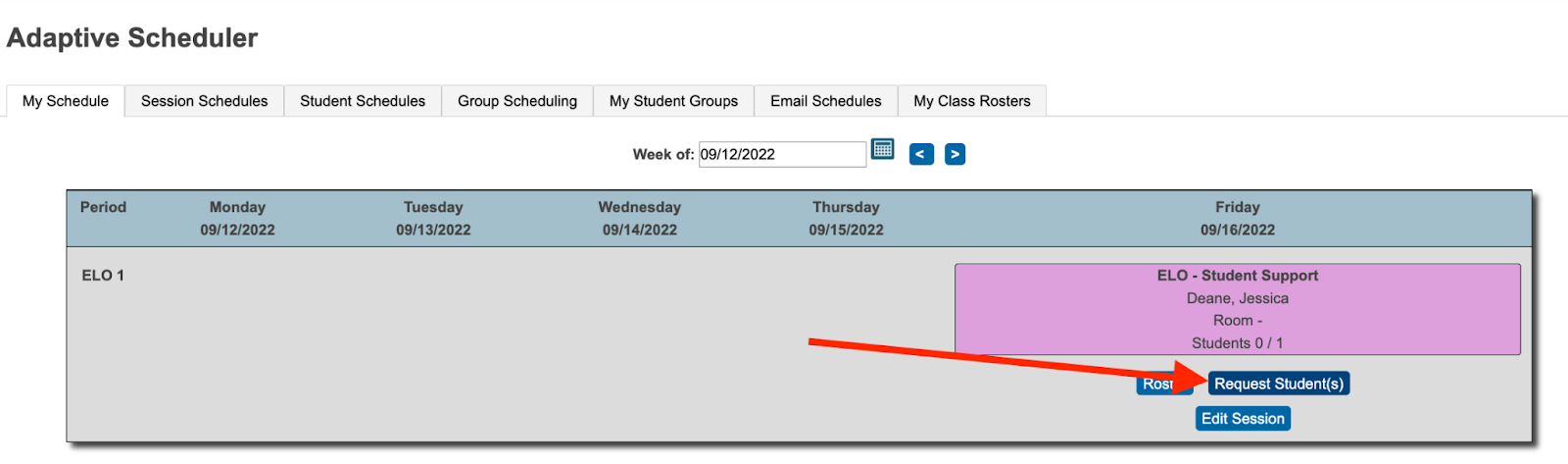Click the Monday 09/12/2022 column header
This screenshot has width=1568, height=464.
[x=237, y=219]
